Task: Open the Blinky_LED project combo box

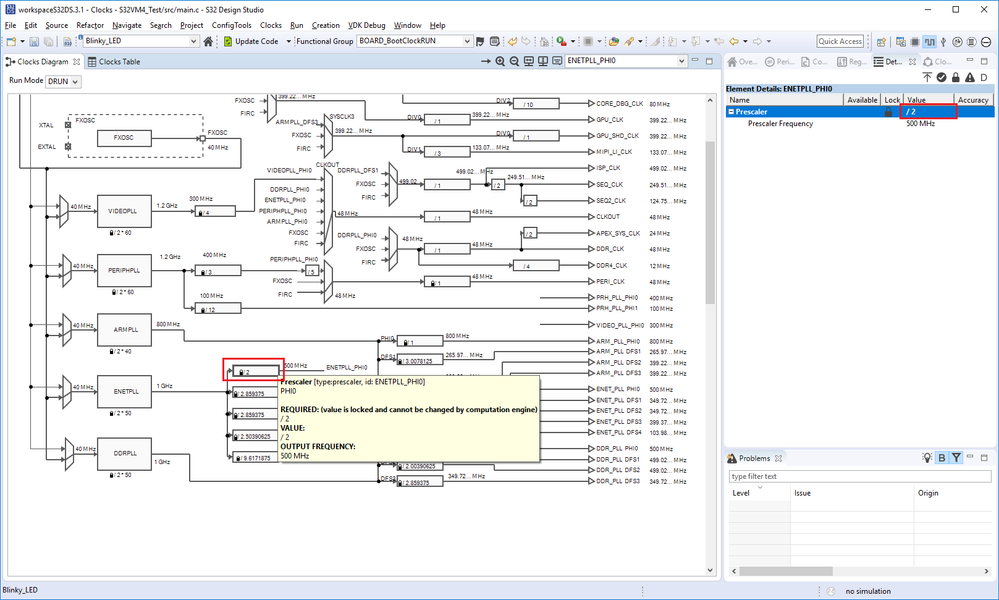Action: (x=141, y=41)
